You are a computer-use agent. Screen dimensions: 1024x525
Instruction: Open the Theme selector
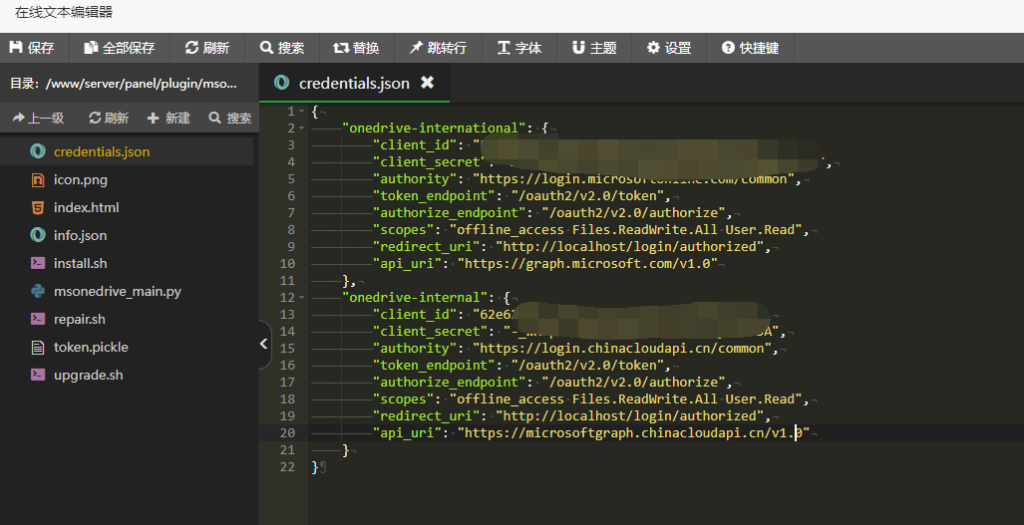[x=594, y=48]
